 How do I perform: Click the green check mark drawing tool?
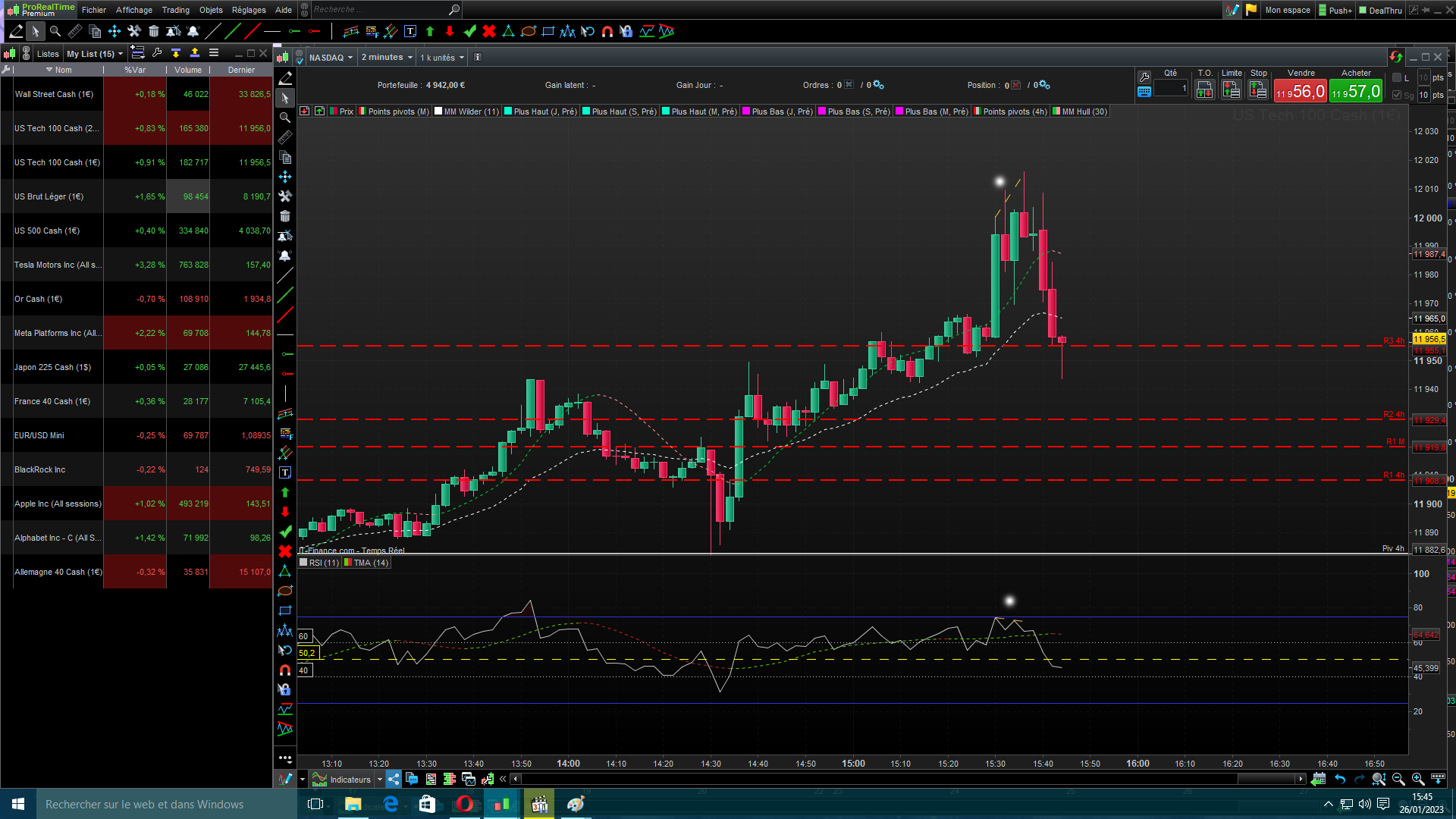tap(469, 31)
